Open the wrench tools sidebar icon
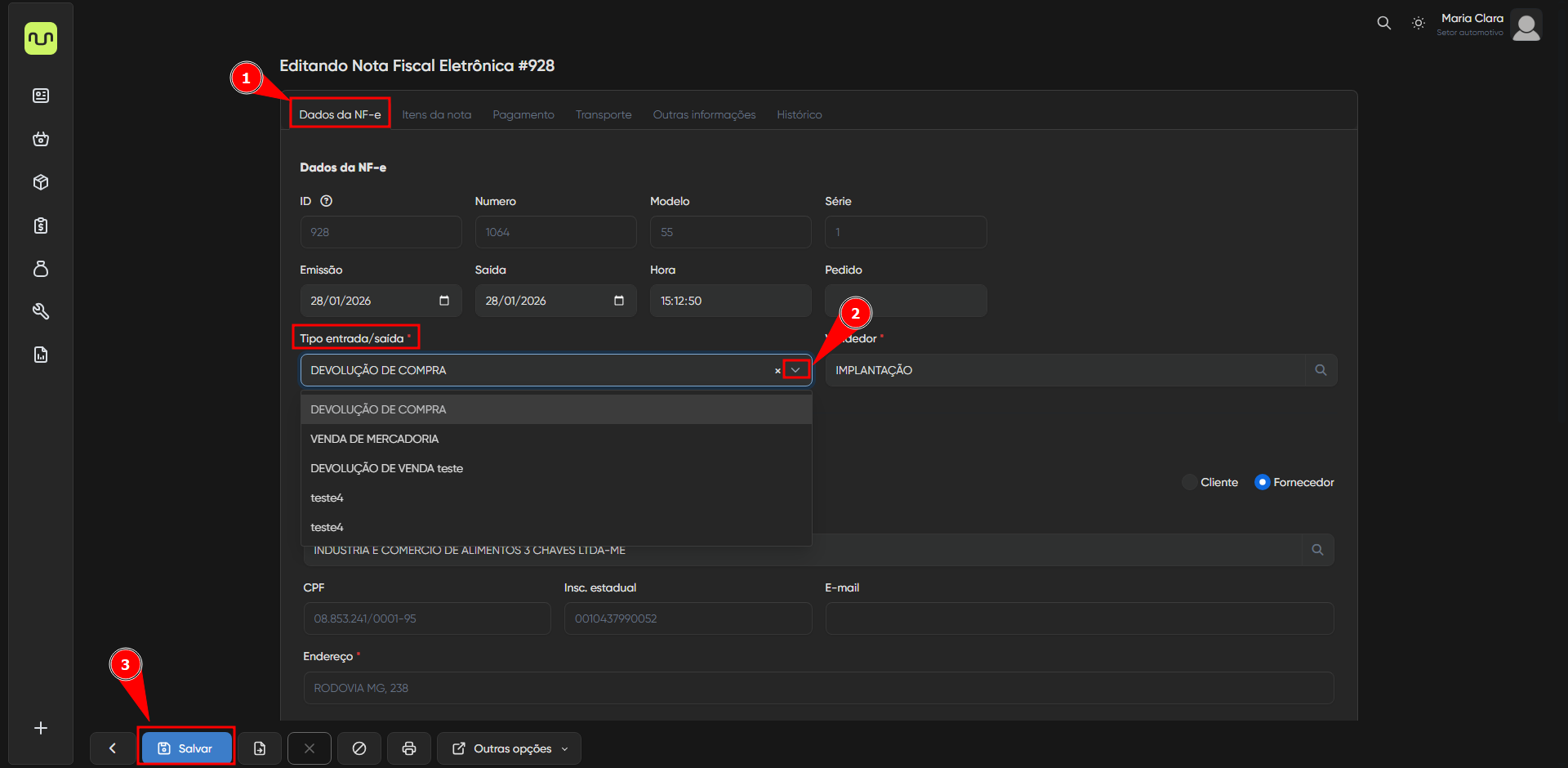 pos(41,311)
